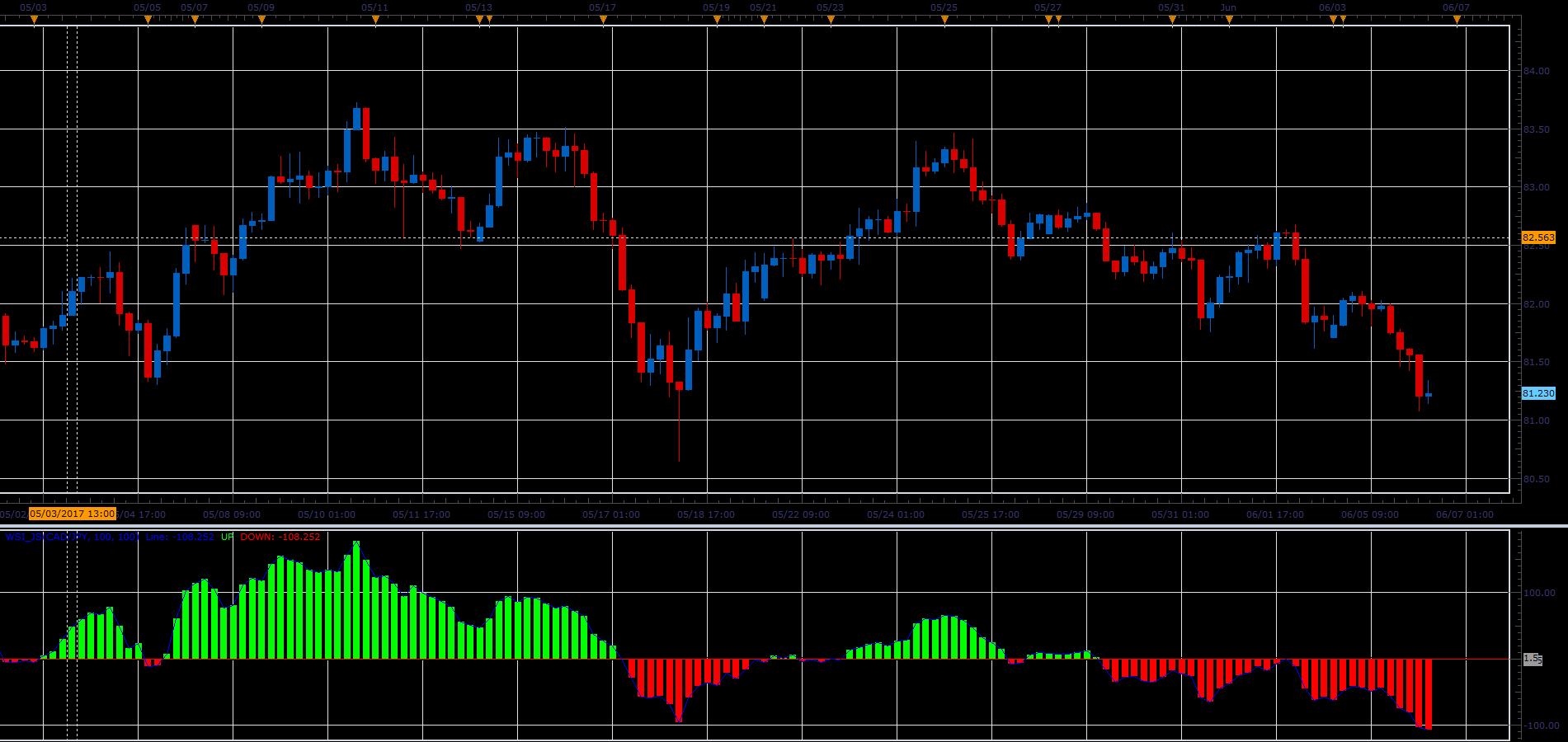Viewport: 1568px width, 742px height.
Task: Click the 05/18 17:00 time axis label
Action: (x=706, y=514)
